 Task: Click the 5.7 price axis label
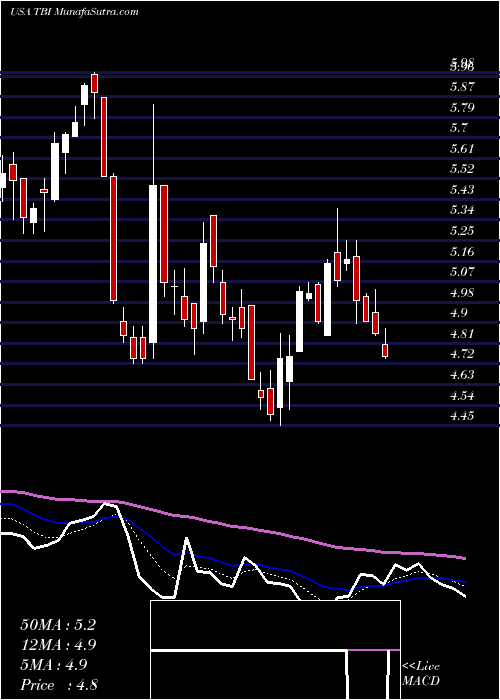(458, 128)
